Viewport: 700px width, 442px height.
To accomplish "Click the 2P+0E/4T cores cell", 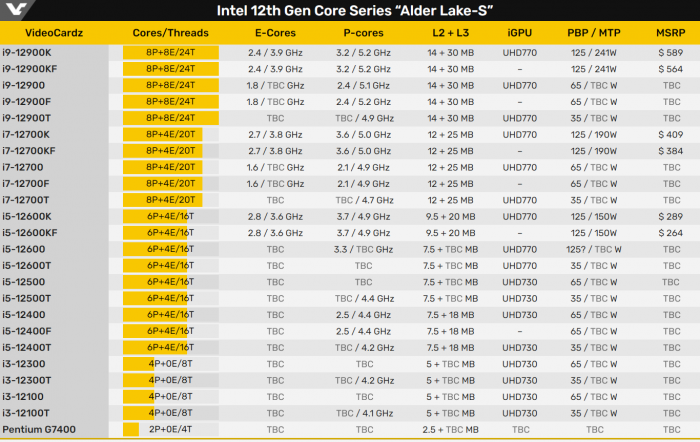I will [170, 429].
